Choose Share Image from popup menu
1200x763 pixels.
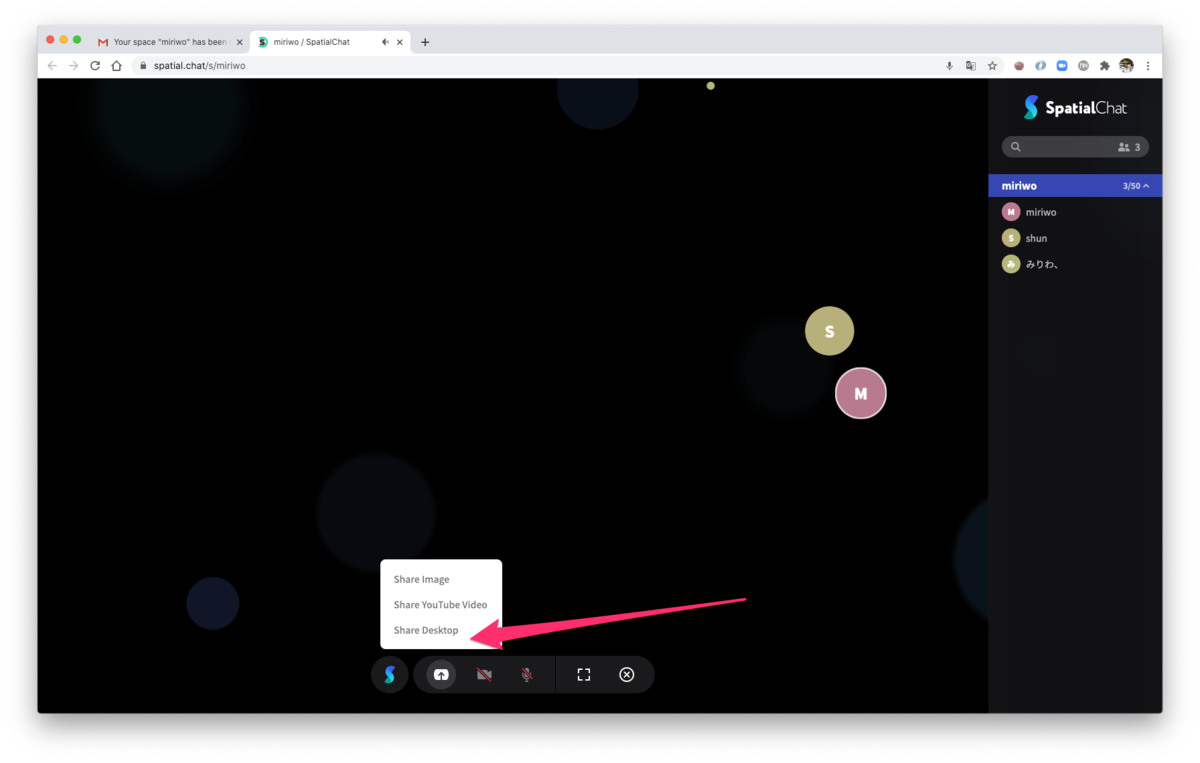pos(421,579)
